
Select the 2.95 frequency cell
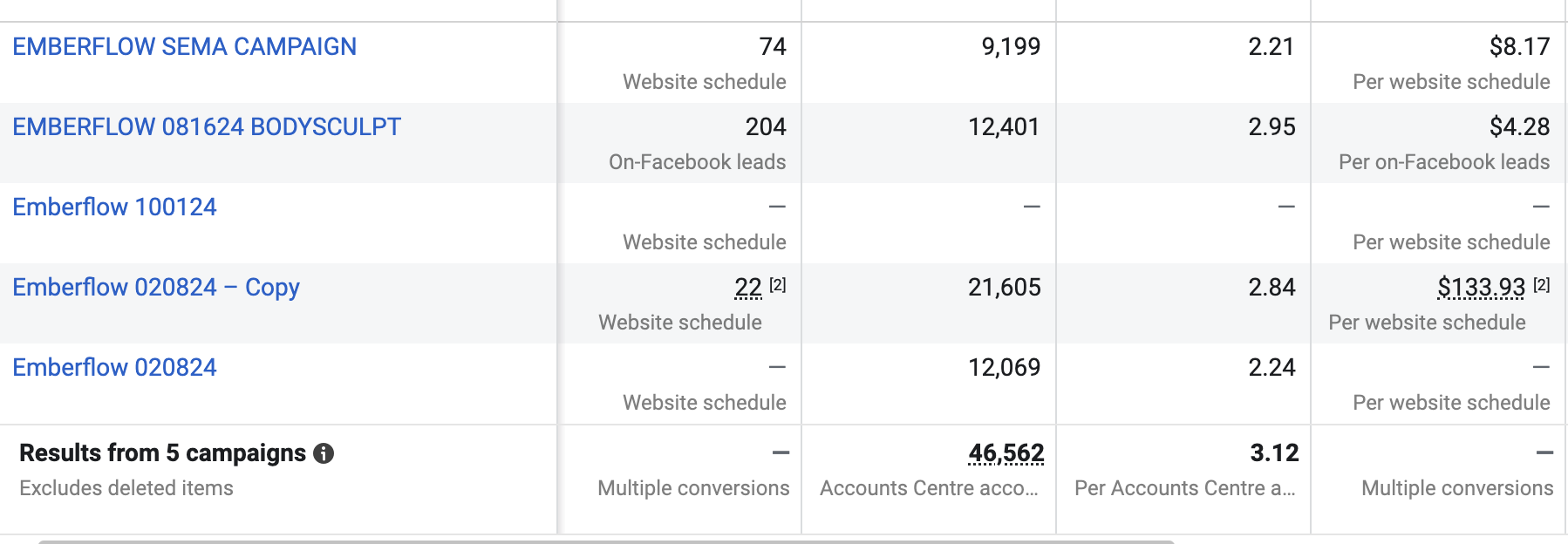[x=1183, y=143]
